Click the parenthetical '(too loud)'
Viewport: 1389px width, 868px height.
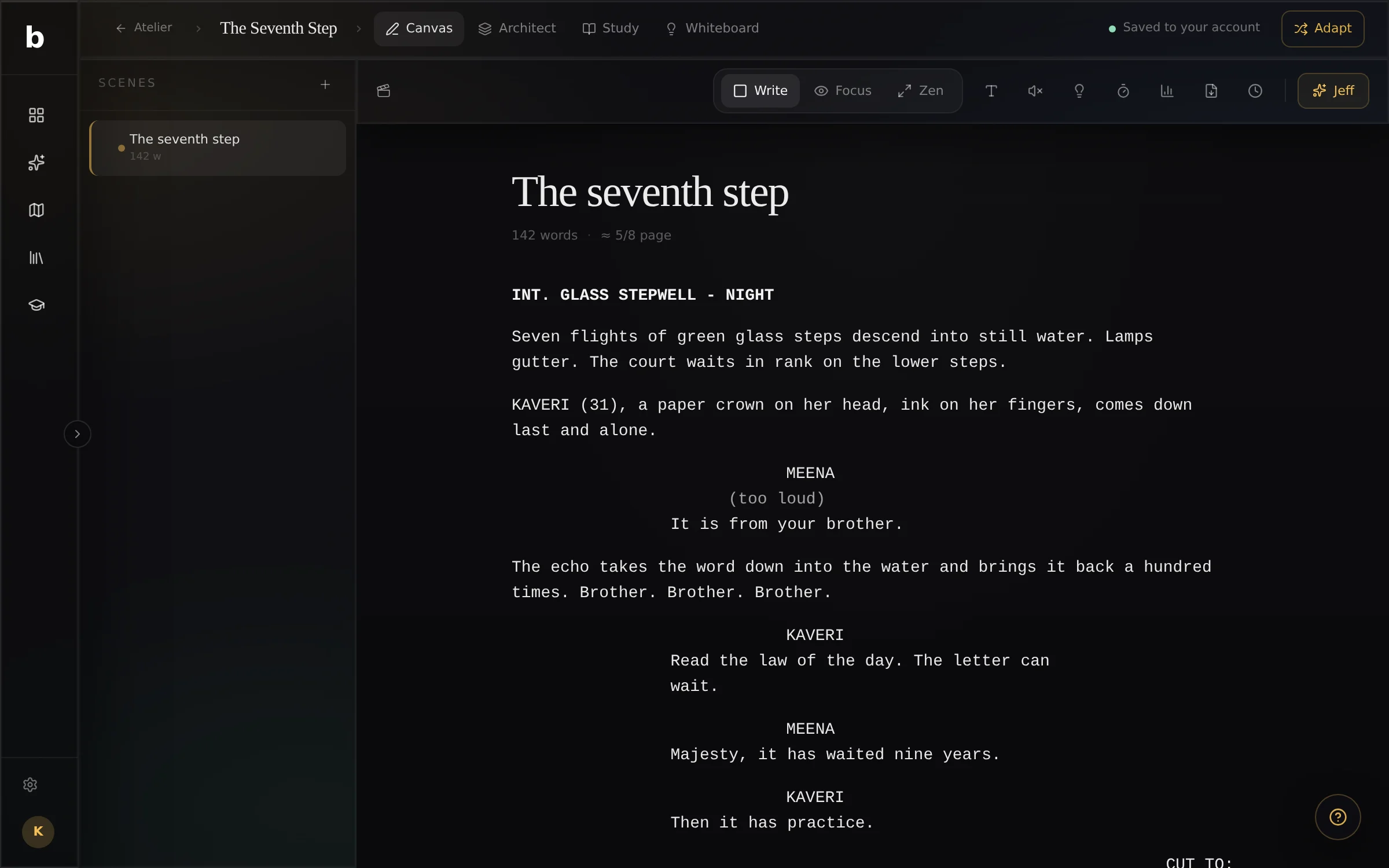[x=776, y=499]
